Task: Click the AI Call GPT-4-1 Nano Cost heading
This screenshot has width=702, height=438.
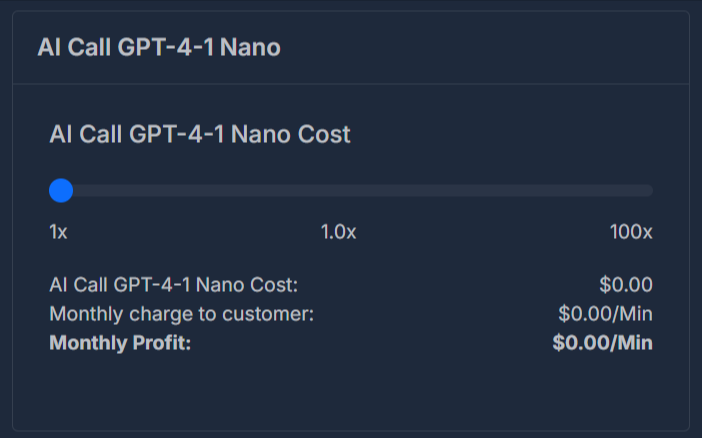Action: [200, 134]
